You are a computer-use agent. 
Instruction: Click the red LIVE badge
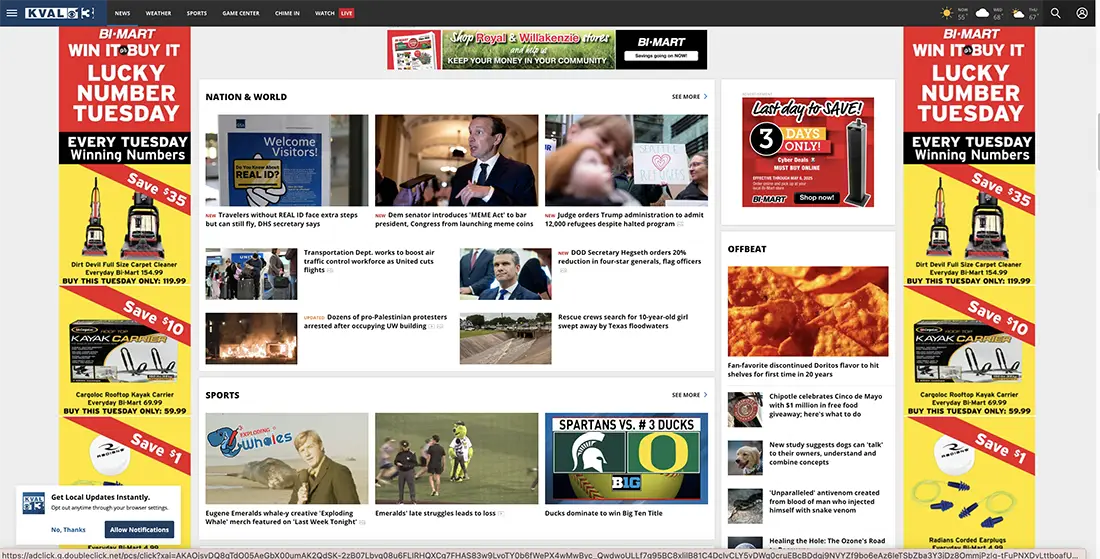347,13
